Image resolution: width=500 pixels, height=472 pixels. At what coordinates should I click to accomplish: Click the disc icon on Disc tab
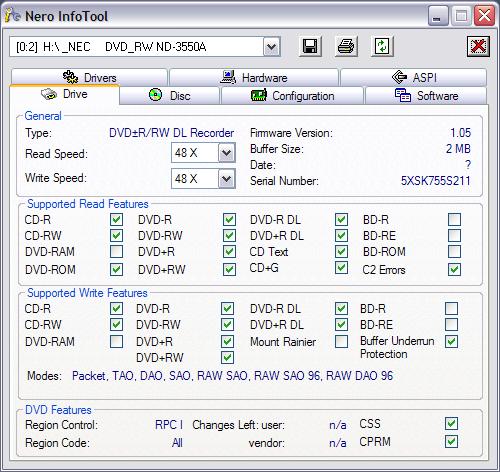tap(155, 95)
